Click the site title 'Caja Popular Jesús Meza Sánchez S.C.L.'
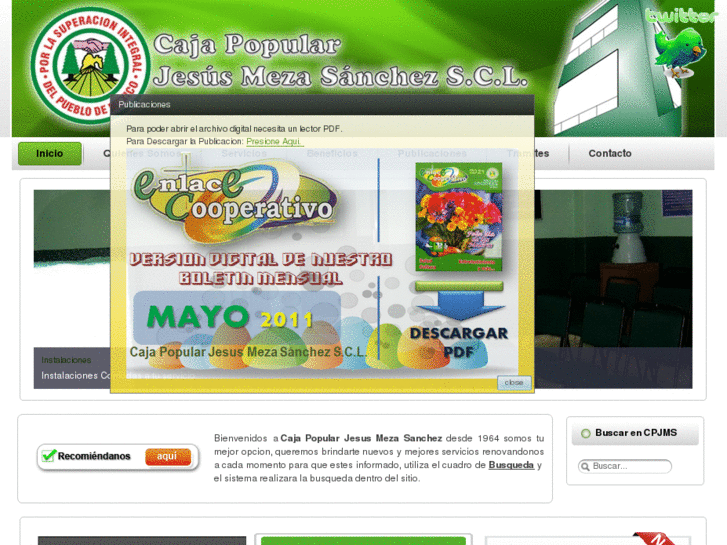This screenshot has width=727, height=545. pos(340,60)
